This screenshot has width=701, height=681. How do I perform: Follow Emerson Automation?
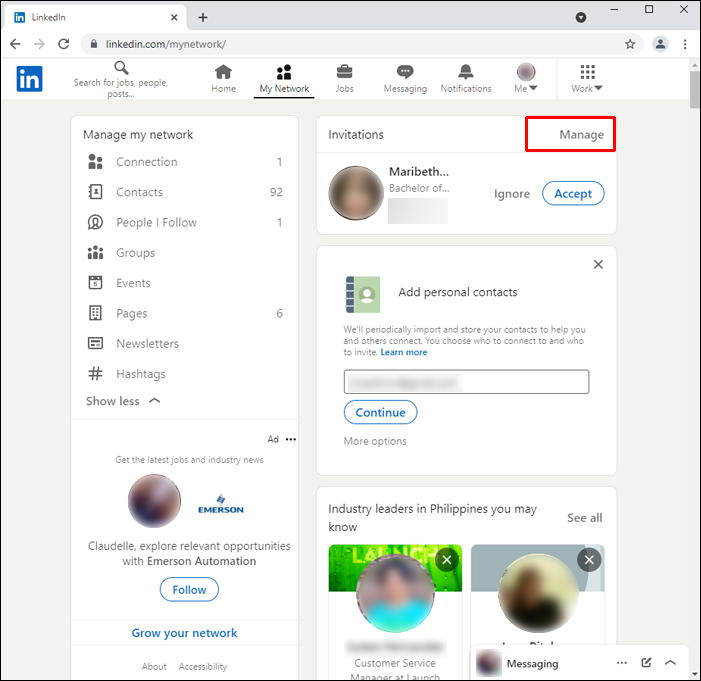pos(189,589)
